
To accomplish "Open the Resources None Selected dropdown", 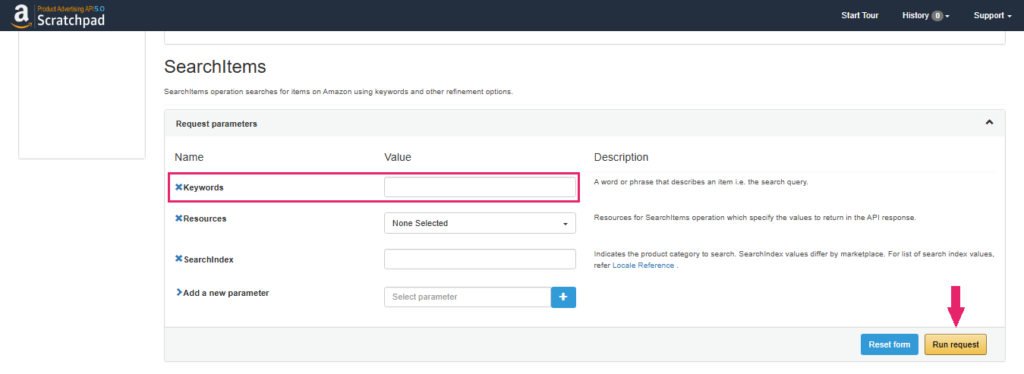I will click(x=480, y=223).
